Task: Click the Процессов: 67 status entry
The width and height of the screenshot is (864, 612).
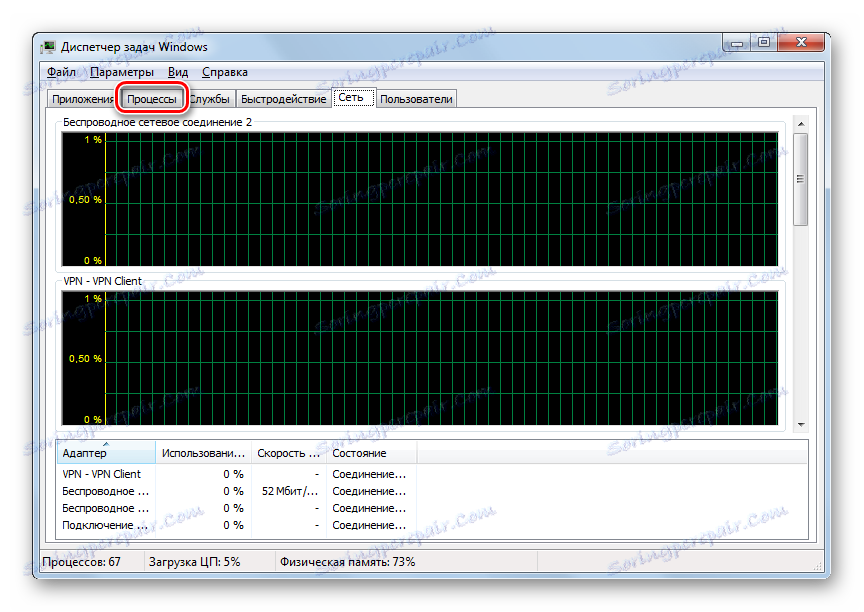Action: click(x=82, y=562)
